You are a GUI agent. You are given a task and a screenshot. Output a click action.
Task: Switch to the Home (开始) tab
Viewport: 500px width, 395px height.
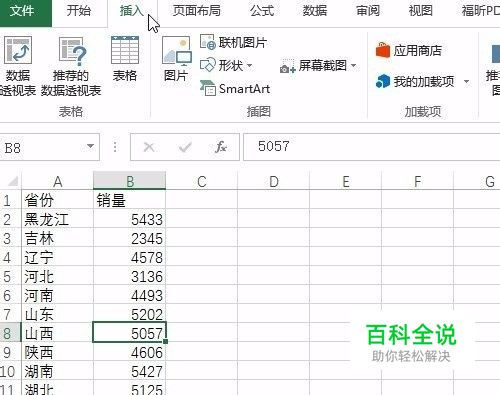pos(79,11)
